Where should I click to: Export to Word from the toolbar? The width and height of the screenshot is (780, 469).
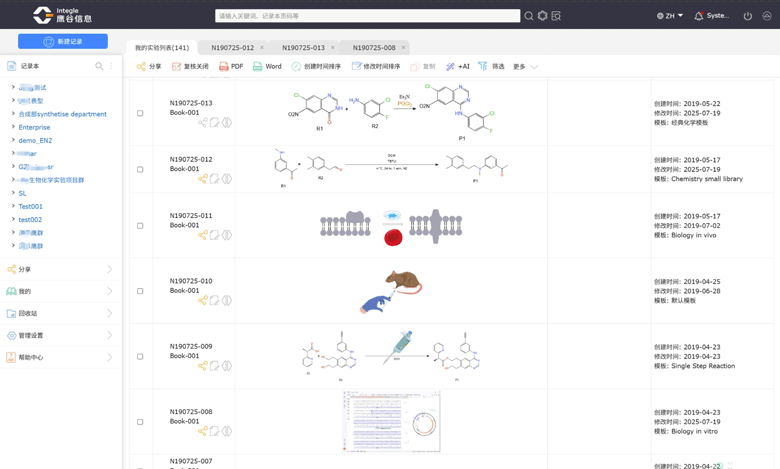258,67
